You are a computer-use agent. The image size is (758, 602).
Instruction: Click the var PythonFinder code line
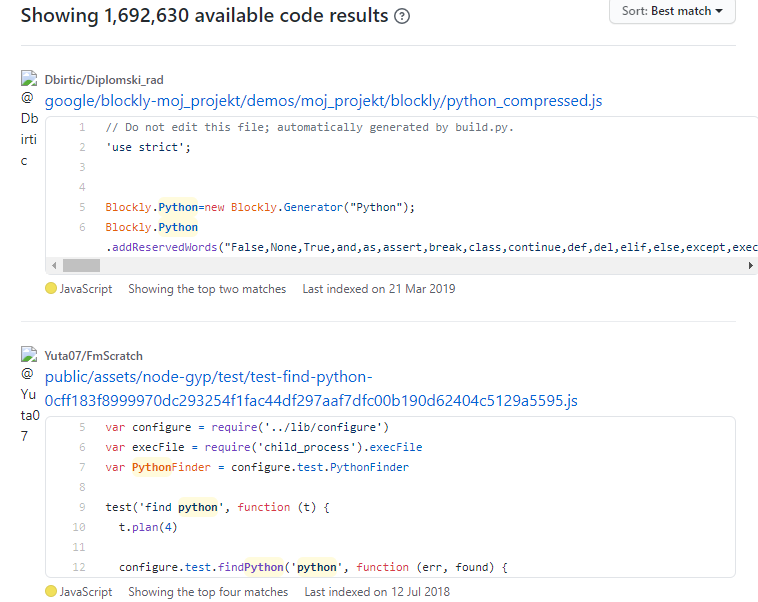point(257,467)
